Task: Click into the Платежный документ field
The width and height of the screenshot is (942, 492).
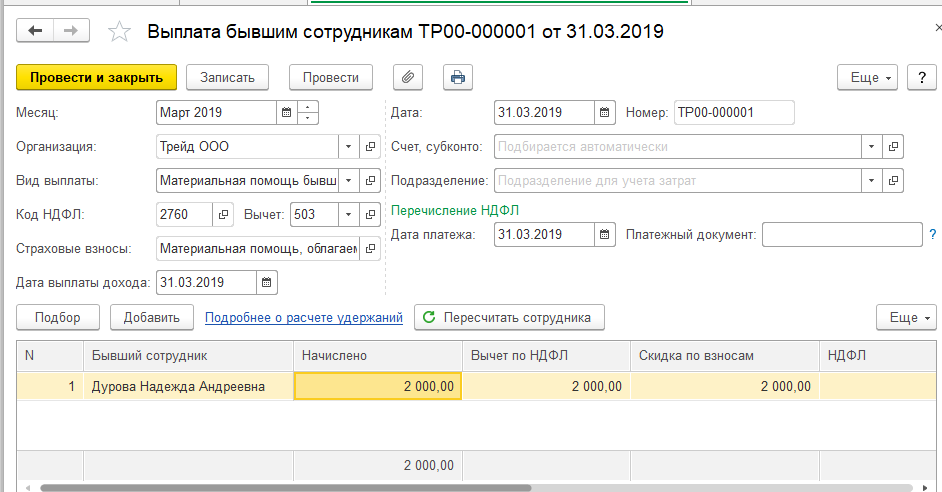Action: click(x=842, y=234)
